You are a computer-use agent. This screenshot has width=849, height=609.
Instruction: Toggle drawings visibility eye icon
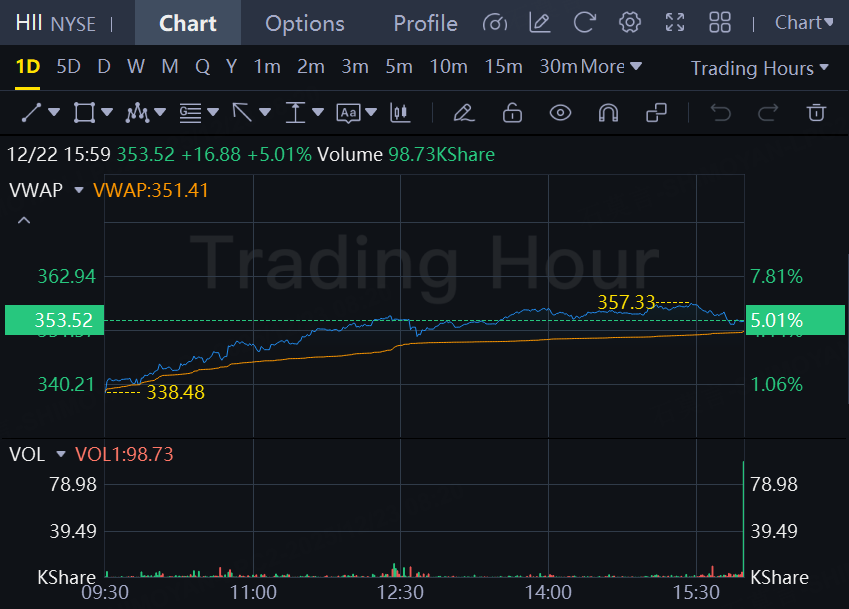pos(560,113)
